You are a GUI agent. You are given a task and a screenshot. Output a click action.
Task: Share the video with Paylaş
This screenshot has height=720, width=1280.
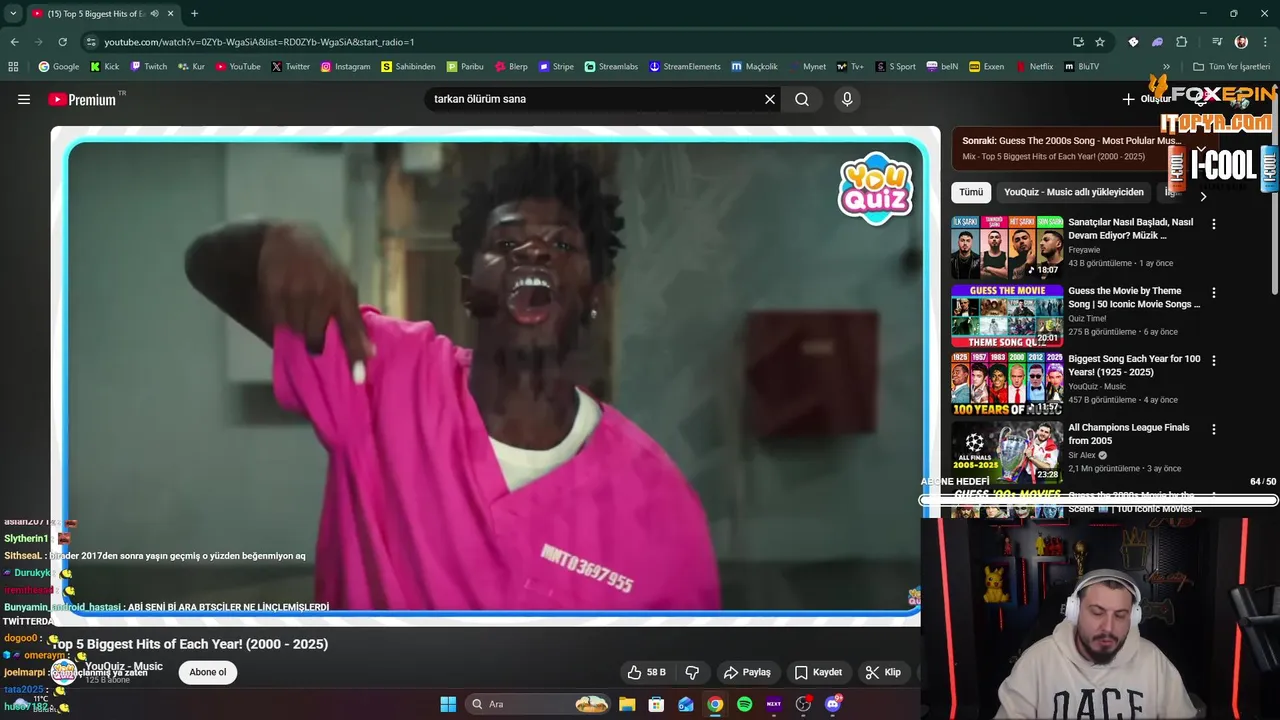[x=747, y=672]
